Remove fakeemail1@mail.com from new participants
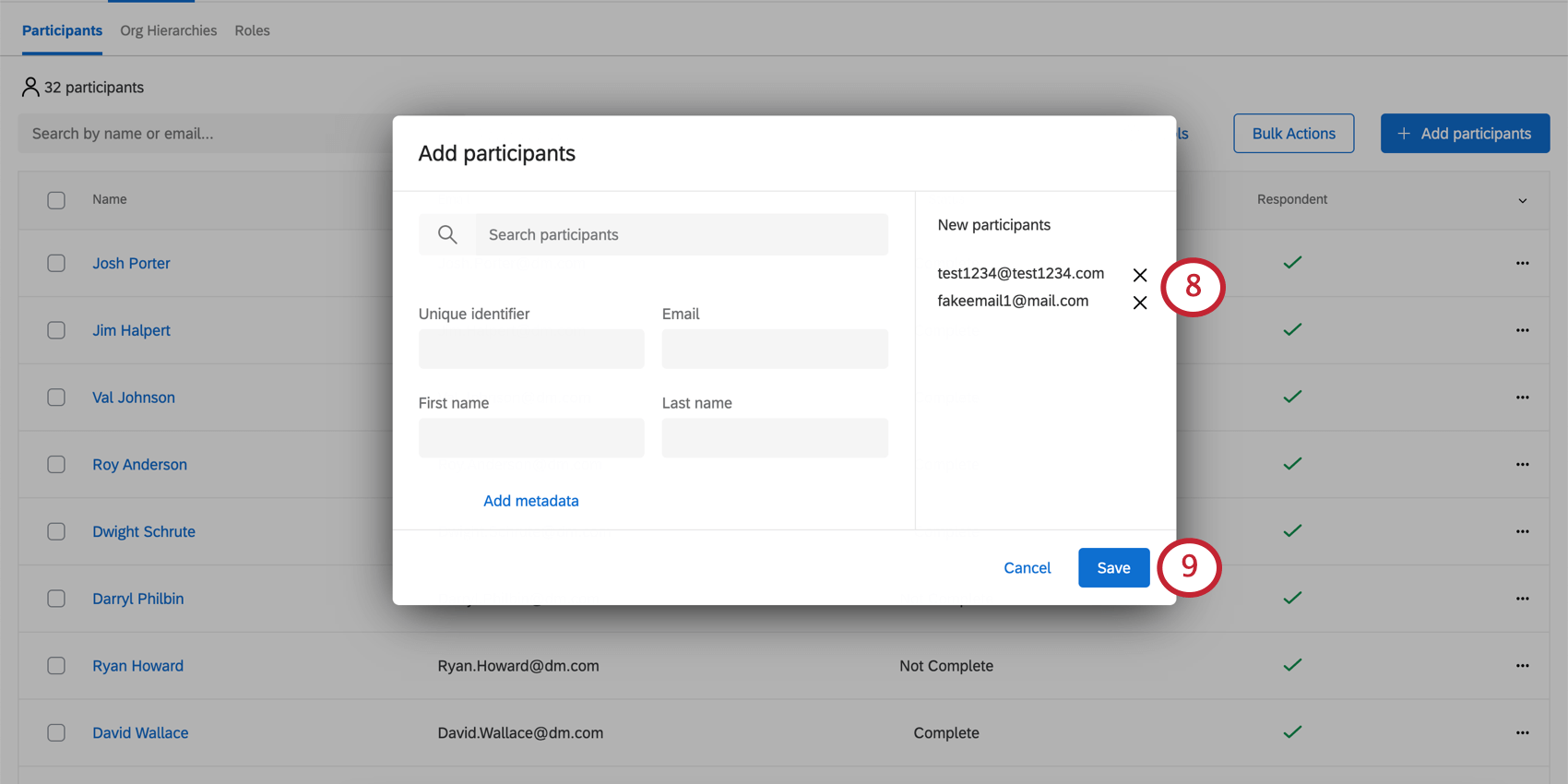The image size is (1568, 784). pos(1140,303)
